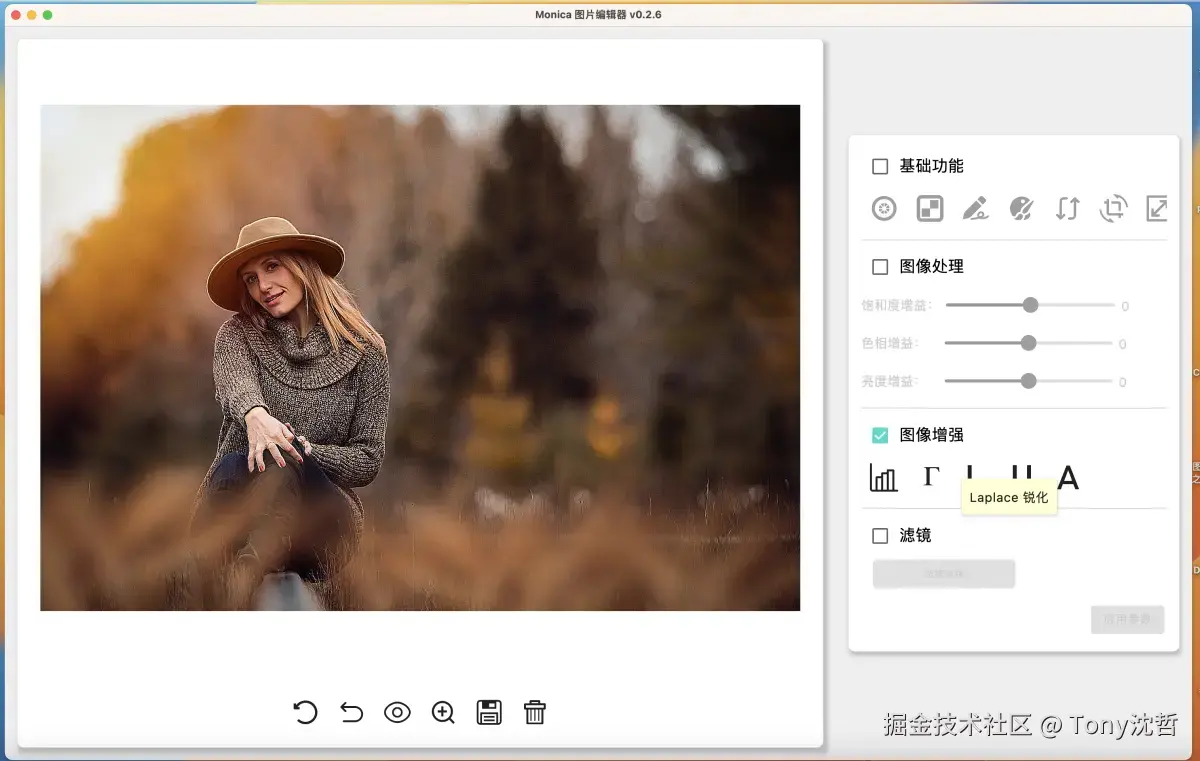This screenshot has width=1200, height=761.
Task: Enable the 图像处理 checkbox
Action: [880, 267]
